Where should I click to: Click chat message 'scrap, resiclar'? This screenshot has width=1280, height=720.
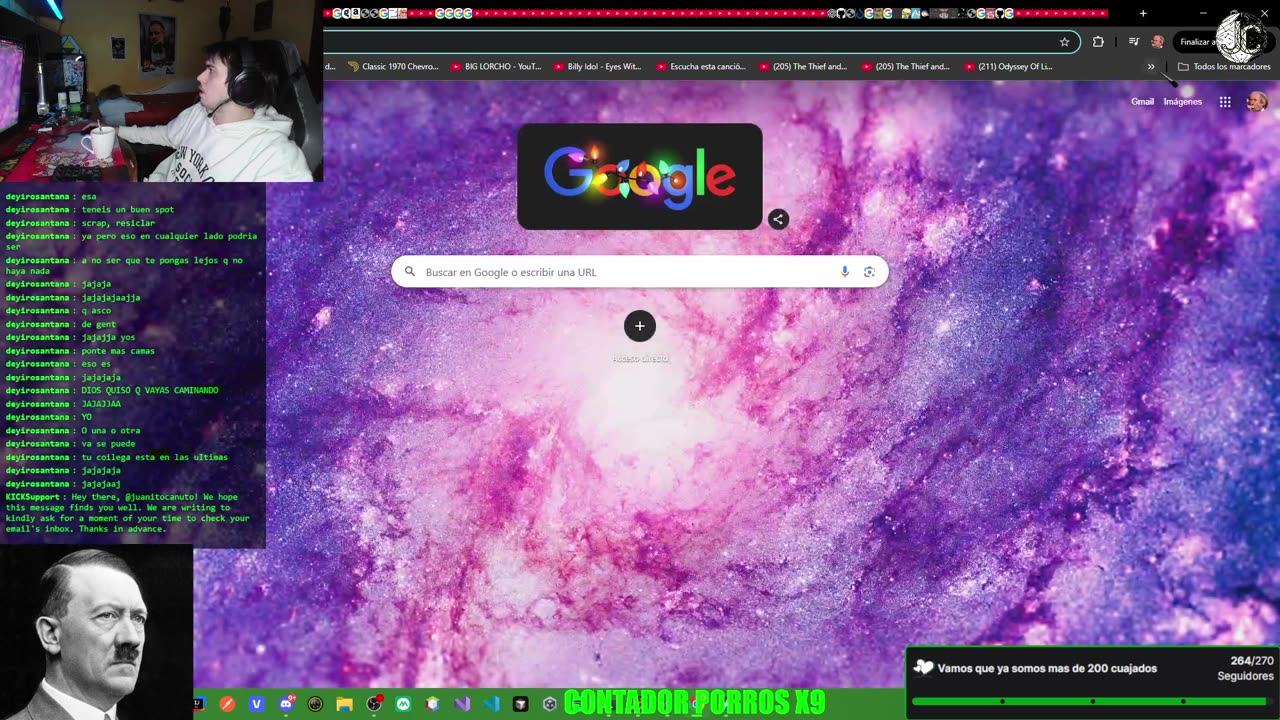tap(118, 223)
